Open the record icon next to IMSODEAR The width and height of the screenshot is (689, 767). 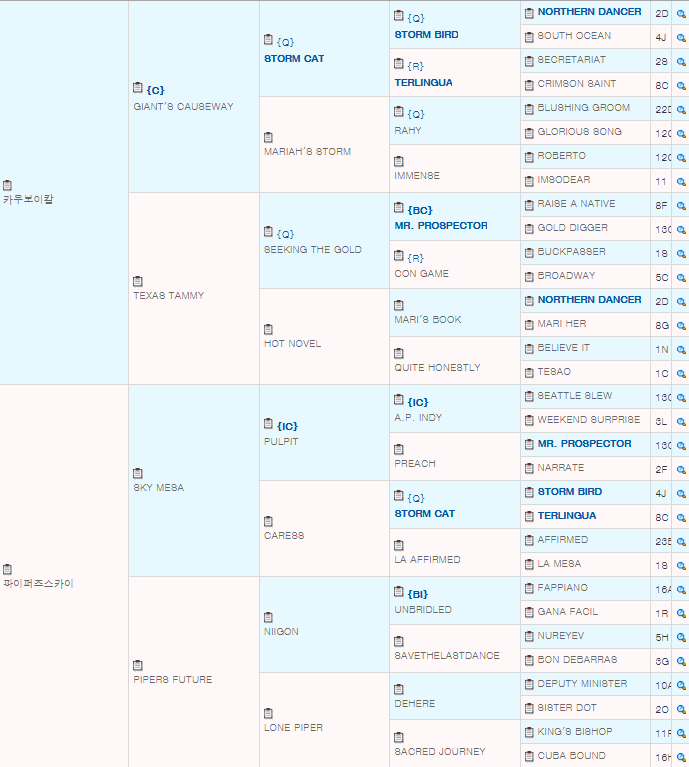tap(529, 181)
